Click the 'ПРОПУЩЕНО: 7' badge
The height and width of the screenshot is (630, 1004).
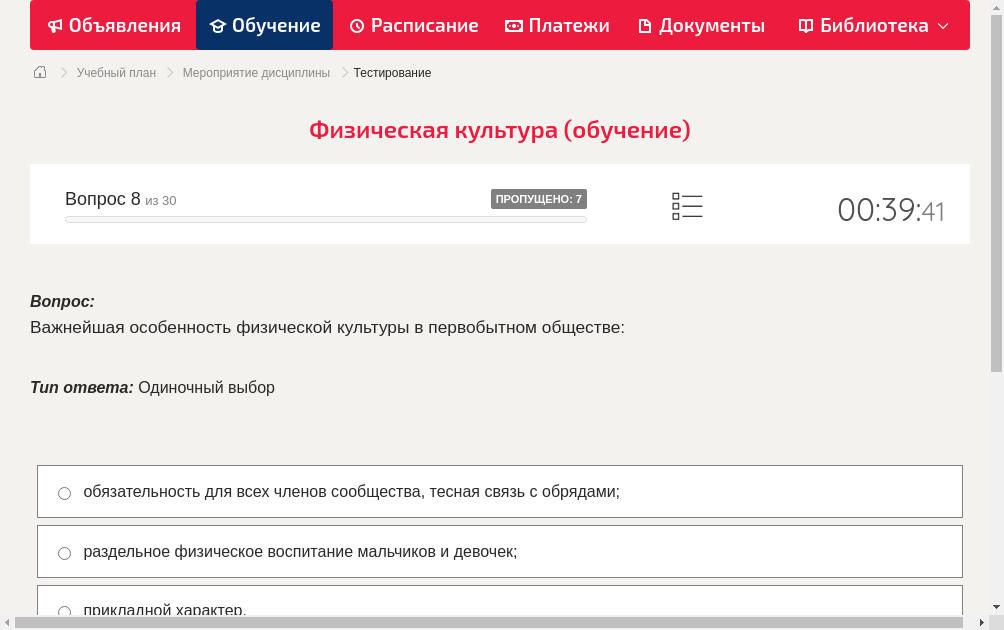pyautogui.click(x=540, y=198)
